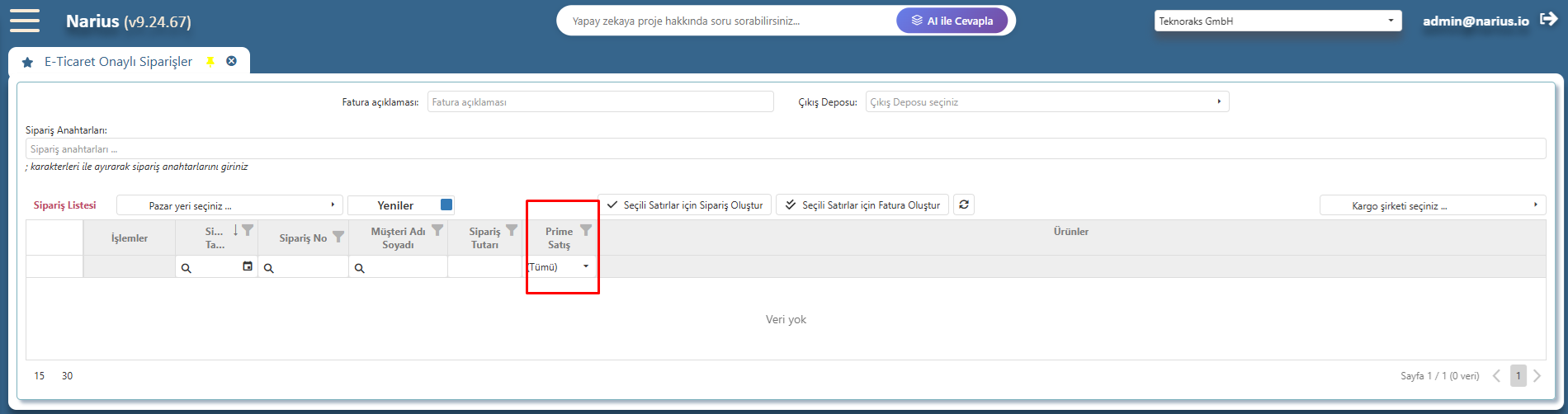Click the Sipariş Tutarı column header text
Image resolution: width=1568 pixels, height=414 pixels.
pos(485,238)
